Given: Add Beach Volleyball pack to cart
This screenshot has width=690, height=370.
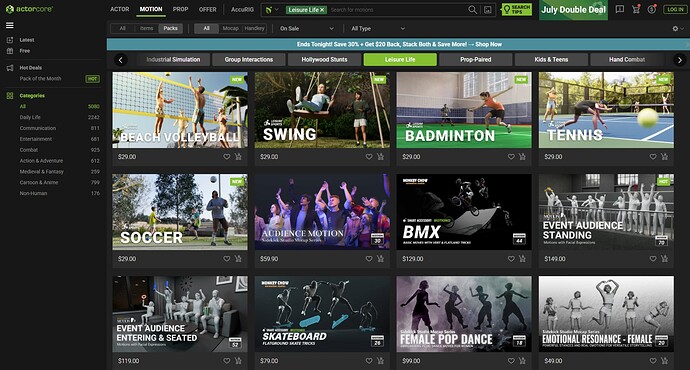Looking at the screenshot, I should point(238,157).
